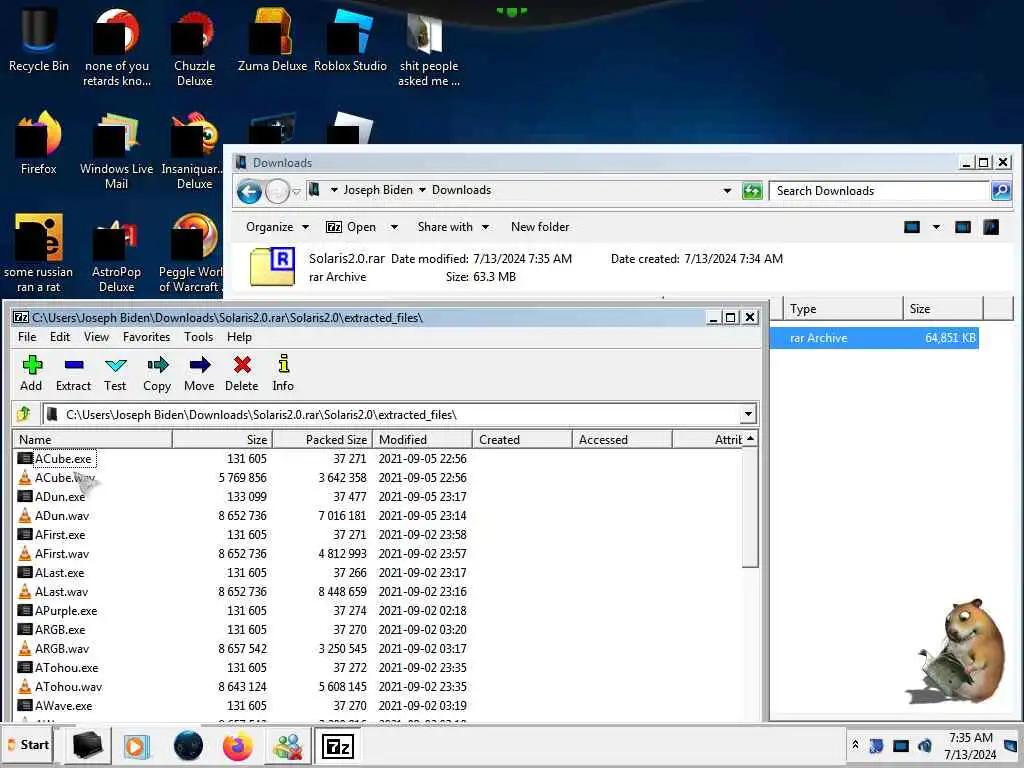1024x768 pixels.
Task: Click the Move toolbar icon
Action: pyautogui.click(x=199, y=374)
